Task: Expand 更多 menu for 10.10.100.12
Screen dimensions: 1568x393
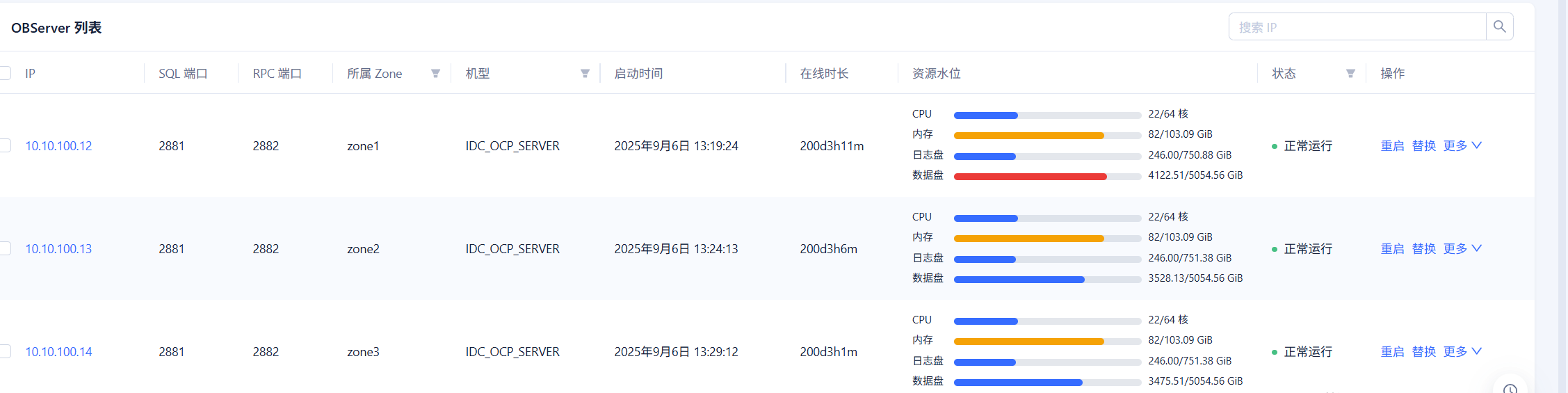Action: (1462, 145)
